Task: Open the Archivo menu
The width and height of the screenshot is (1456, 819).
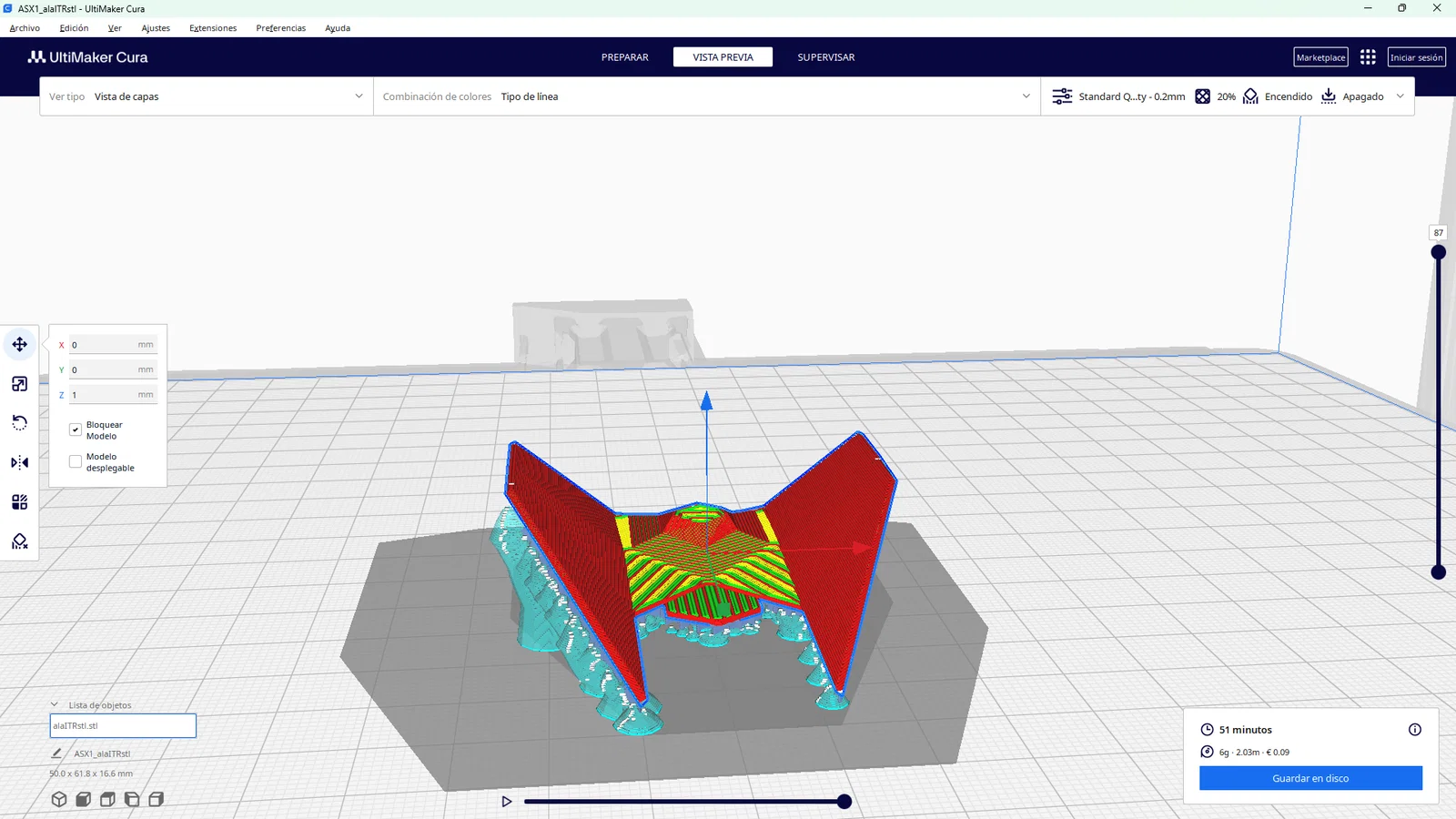Action: click(x=25, y=28)
